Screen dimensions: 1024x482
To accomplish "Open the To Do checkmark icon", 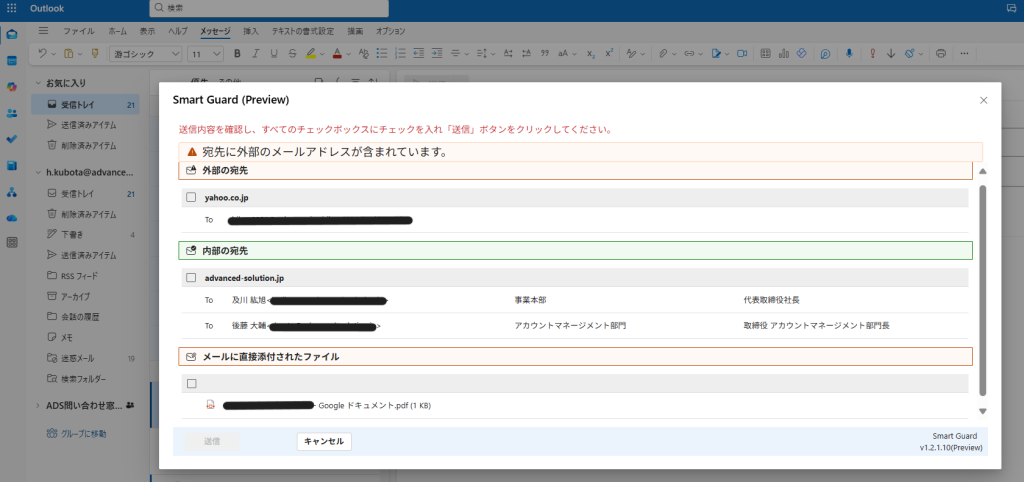I will click(12, 139).
